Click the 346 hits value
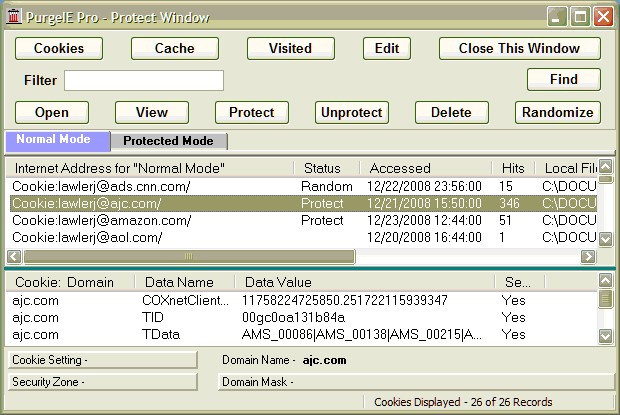Screen dimensions: 620x415 tap(509, 203)
